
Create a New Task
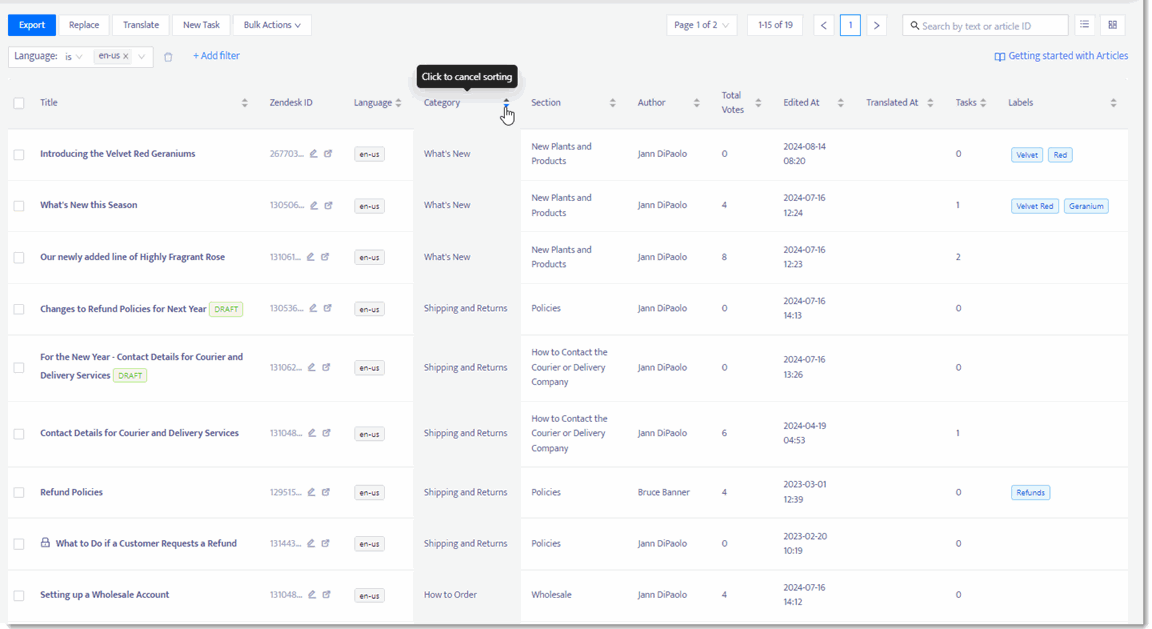tap(201, 25)
